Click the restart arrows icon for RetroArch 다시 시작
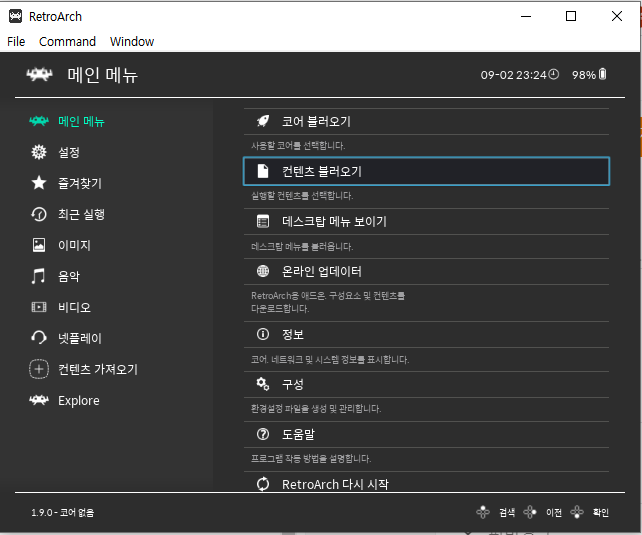This screenshot has height=535, width=642. pos(263,484)
